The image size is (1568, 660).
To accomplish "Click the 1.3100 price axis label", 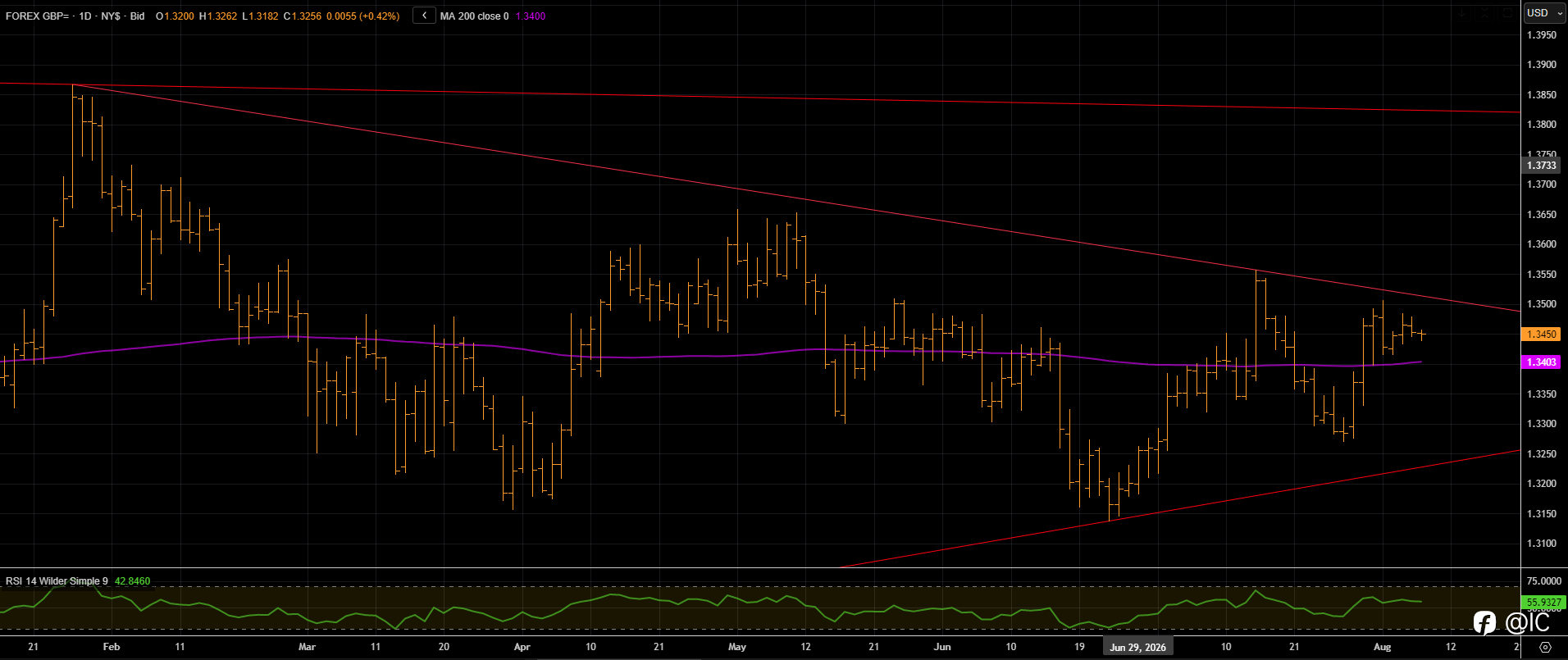I will click(1541, 544).
